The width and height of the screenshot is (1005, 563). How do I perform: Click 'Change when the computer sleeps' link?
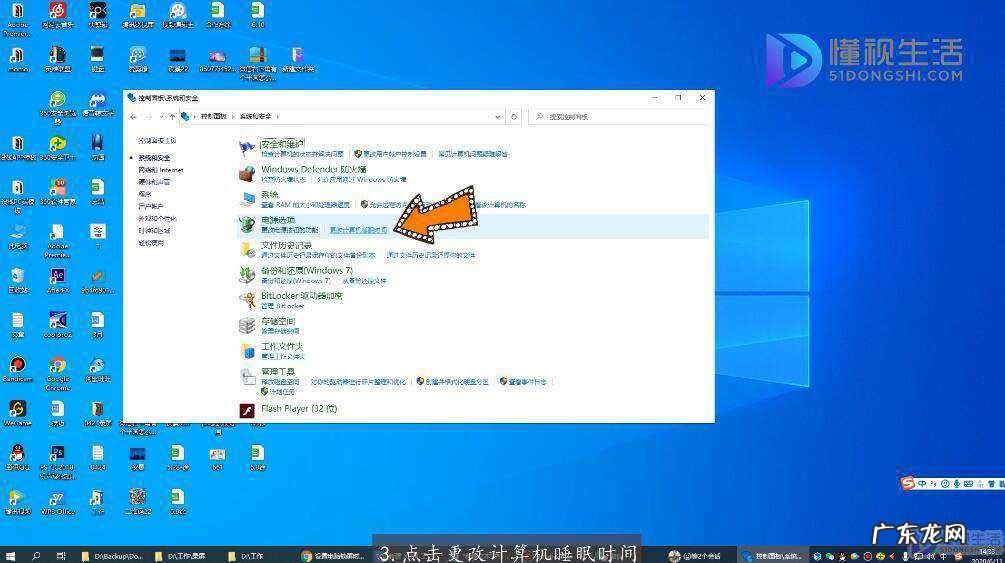(x=358, y=230)
